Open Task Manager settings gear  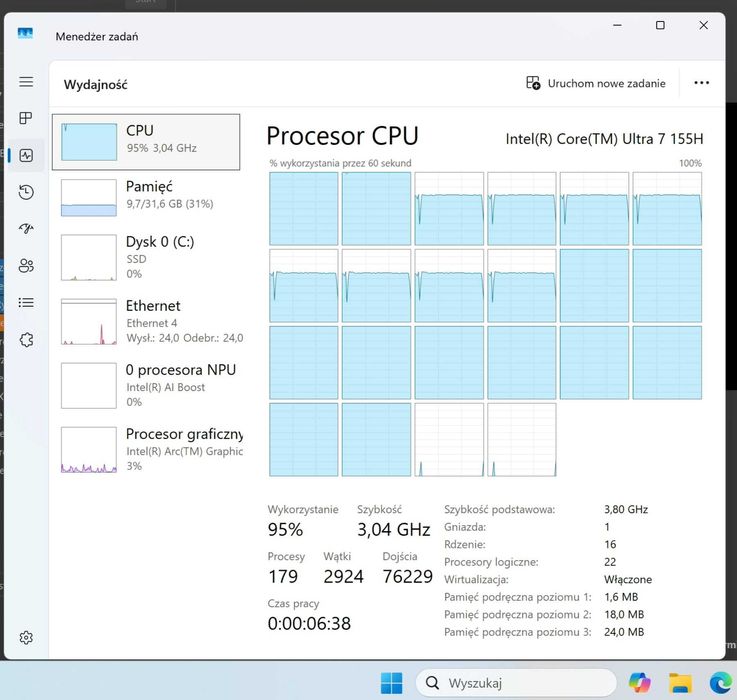click(26, 637)
